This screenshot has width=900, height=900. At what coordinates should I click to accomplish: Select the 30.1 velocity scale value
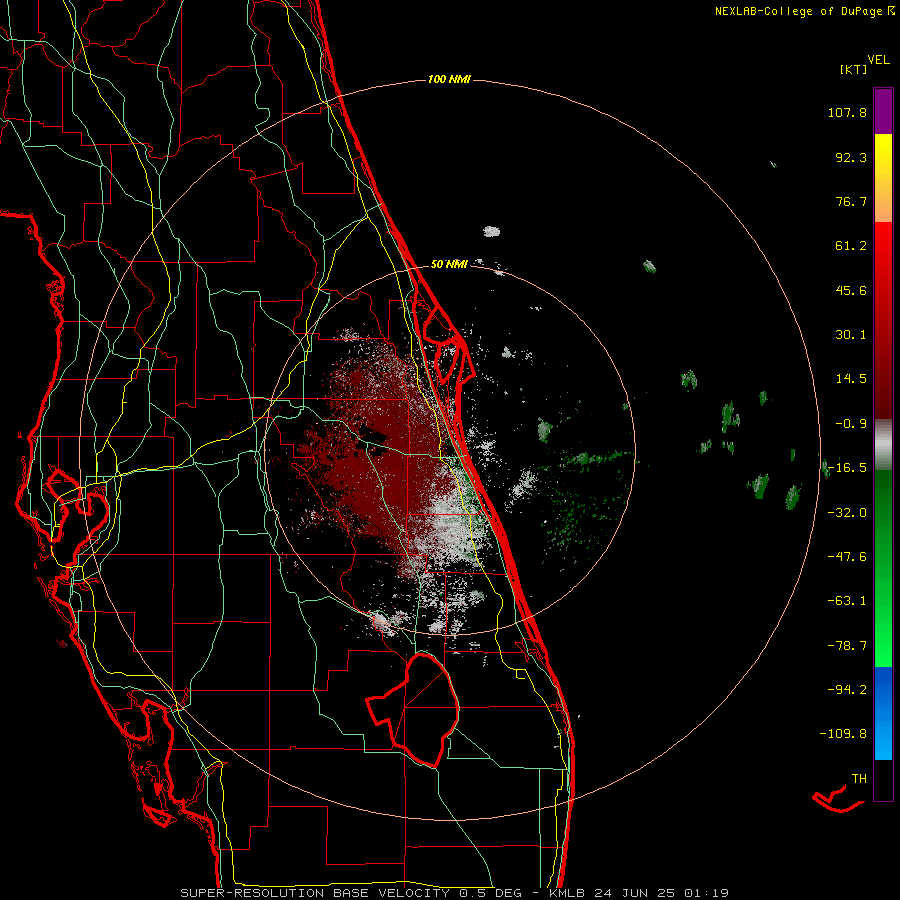point(851,335)
